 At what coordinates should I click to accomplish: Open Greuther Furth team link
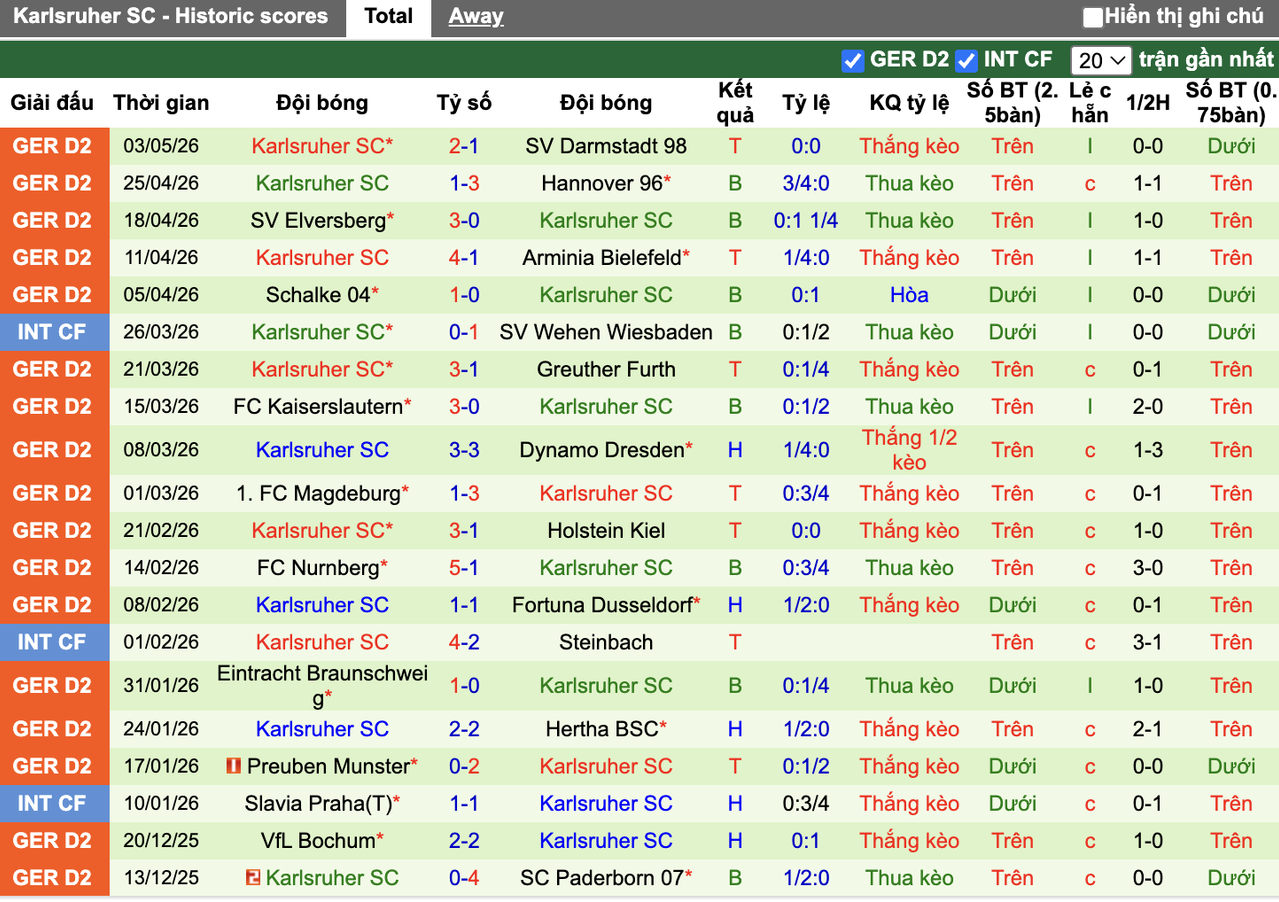coord(606,369)
